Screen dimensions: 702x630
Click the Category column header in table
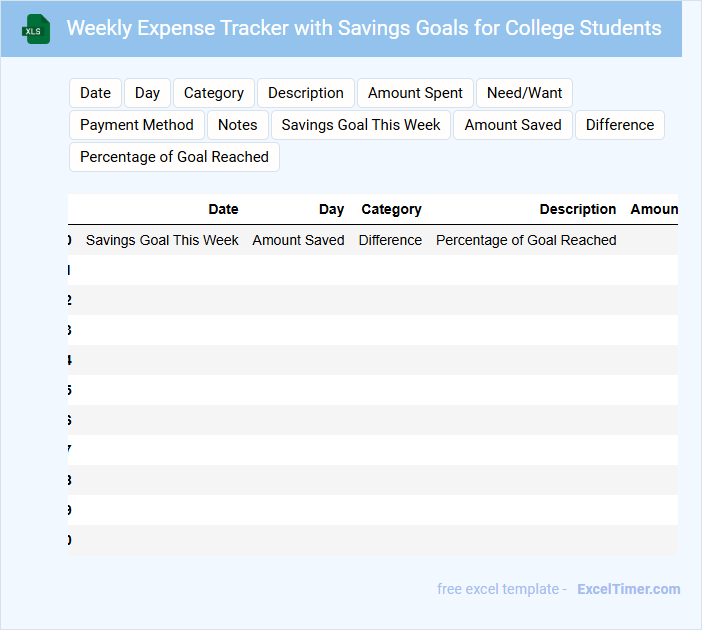click(x=391, y=209)
